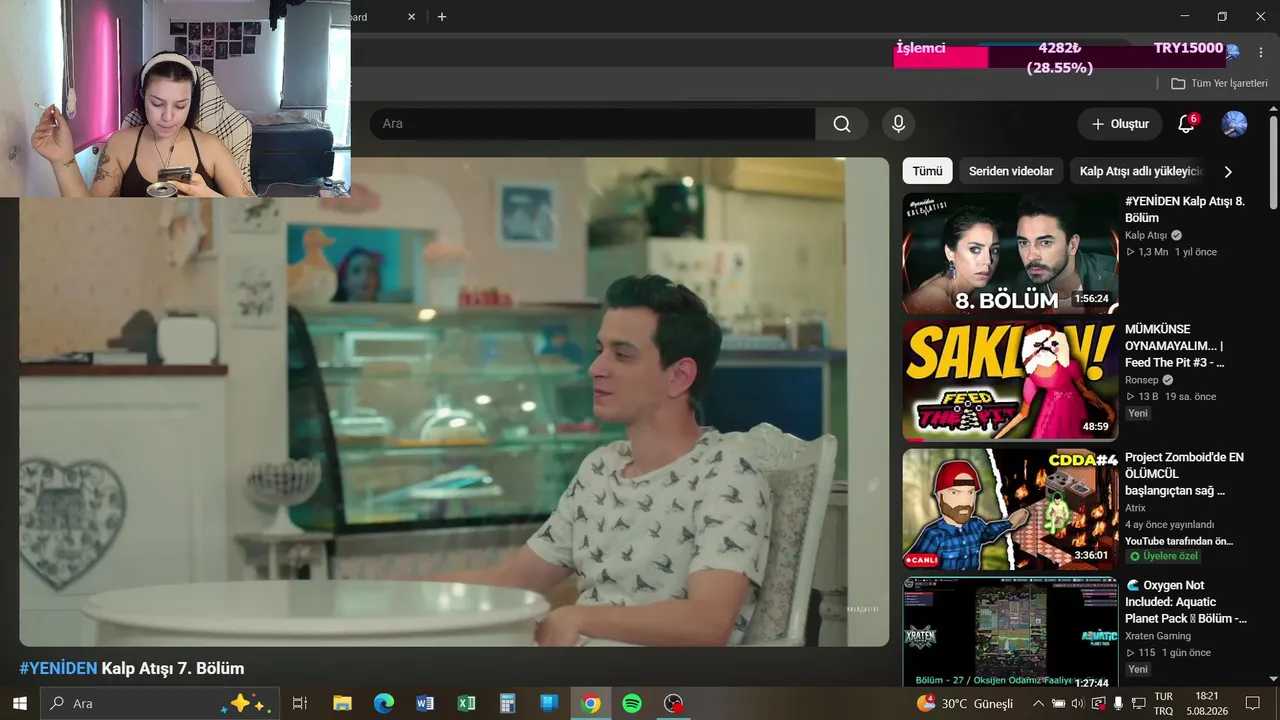Switch to Google Chrome on the taskbar
1280x720 pixels.
(591, 703)
